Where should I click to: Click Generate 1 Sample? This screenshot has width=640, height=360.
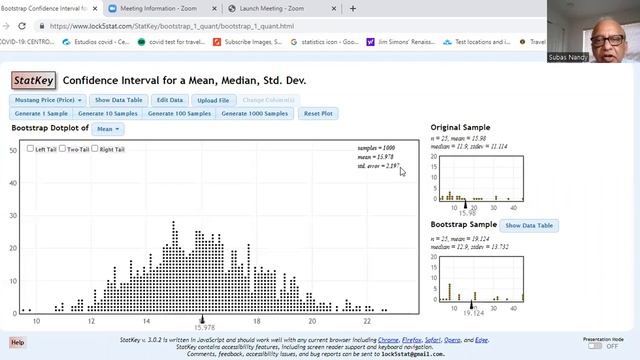(41, 113)
